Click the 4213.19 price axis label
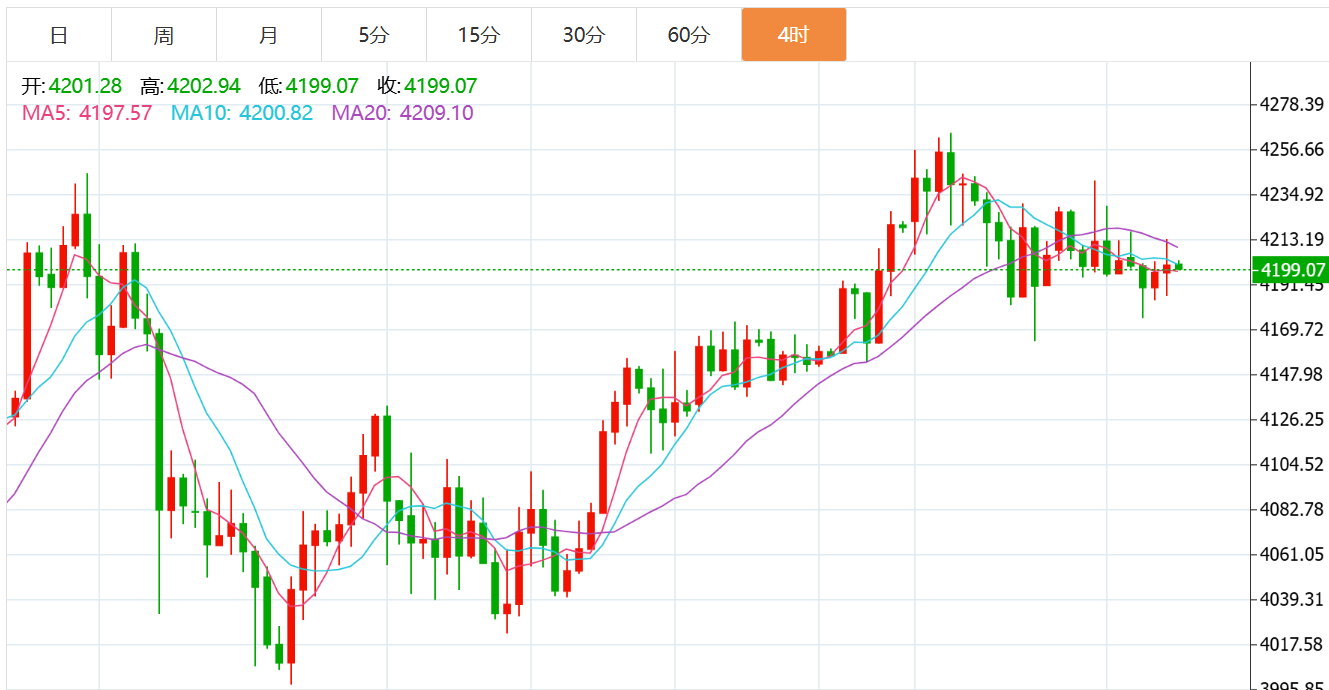 pyautogui.click(x=1293, y=240)
